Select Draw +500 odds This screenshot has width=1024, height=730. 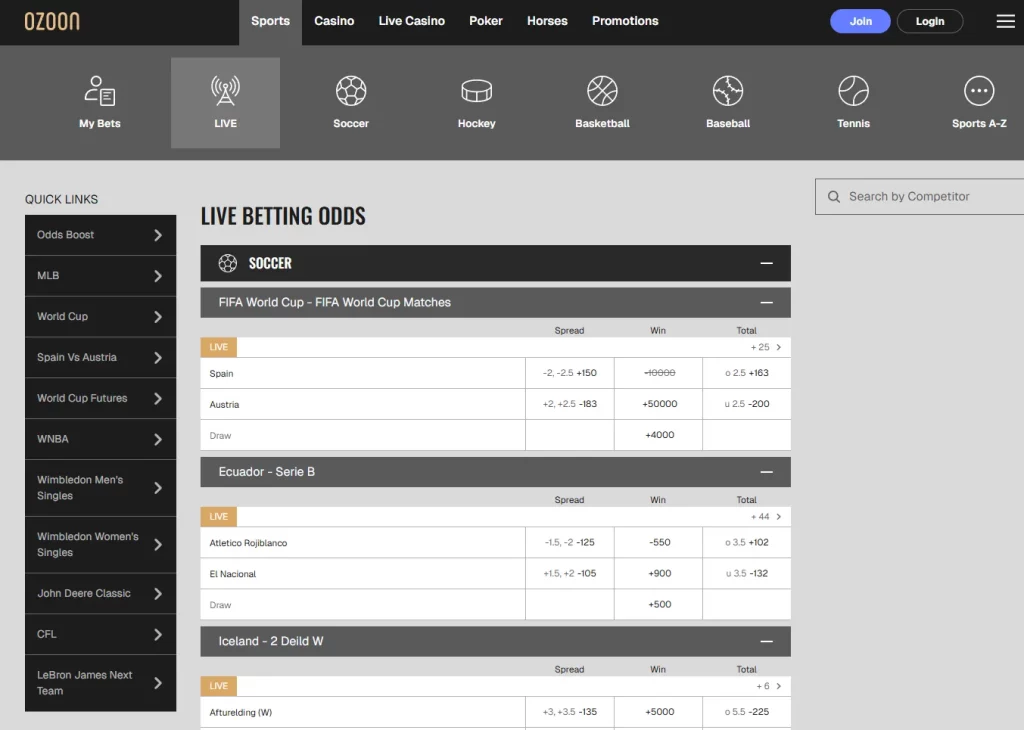point(659,605)
